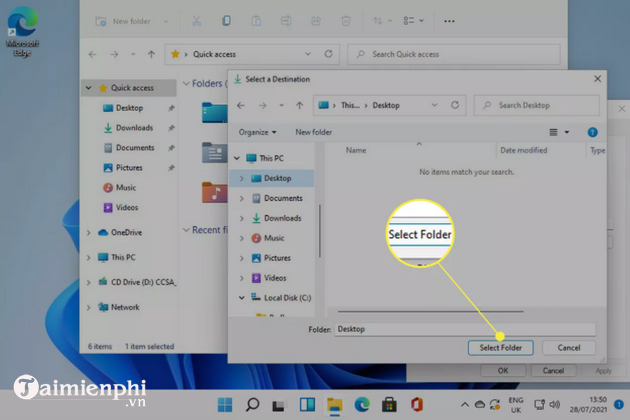The height and width of the screenshot is (420, 630).
Task: Go up one level in the dialog
Action: [x=300, y=105]
